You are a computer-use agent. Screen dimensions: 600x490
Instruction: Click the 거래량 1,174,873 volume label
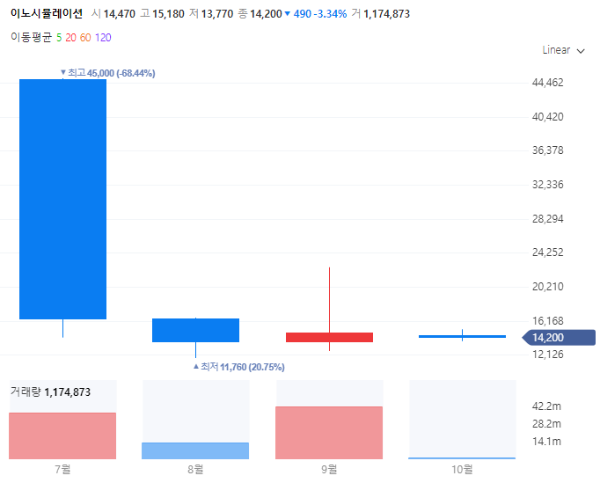tap(50, 392)
